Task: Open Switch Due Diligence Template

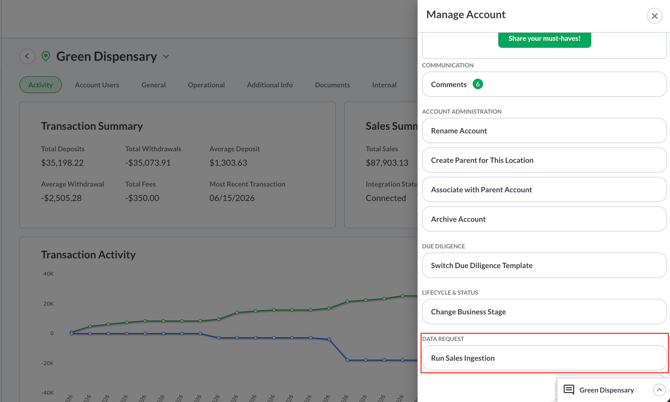Action: point(544,265)
